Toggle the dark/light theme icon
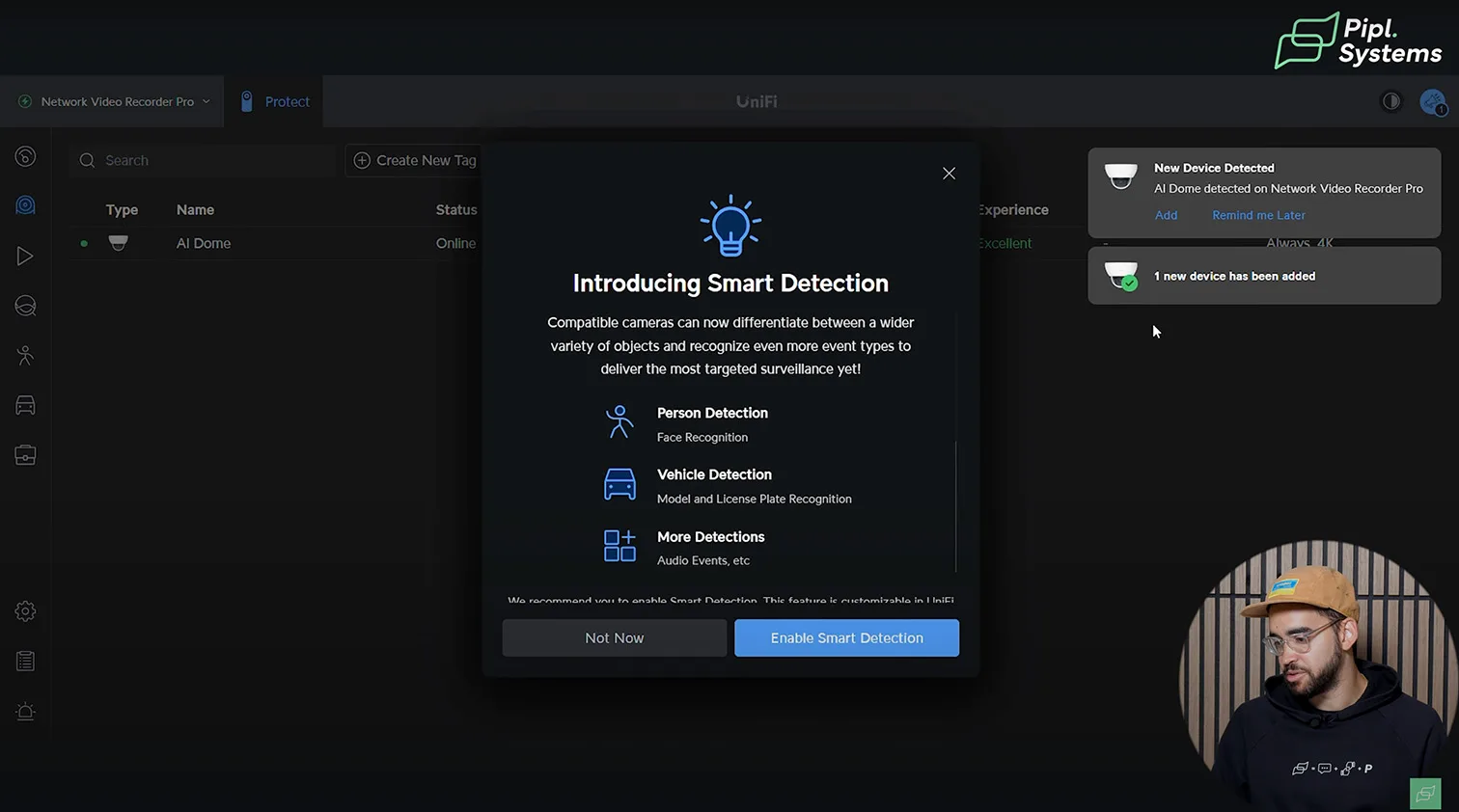The height and width of the screenshot is (812, 1459). [x=1390, y=101]
